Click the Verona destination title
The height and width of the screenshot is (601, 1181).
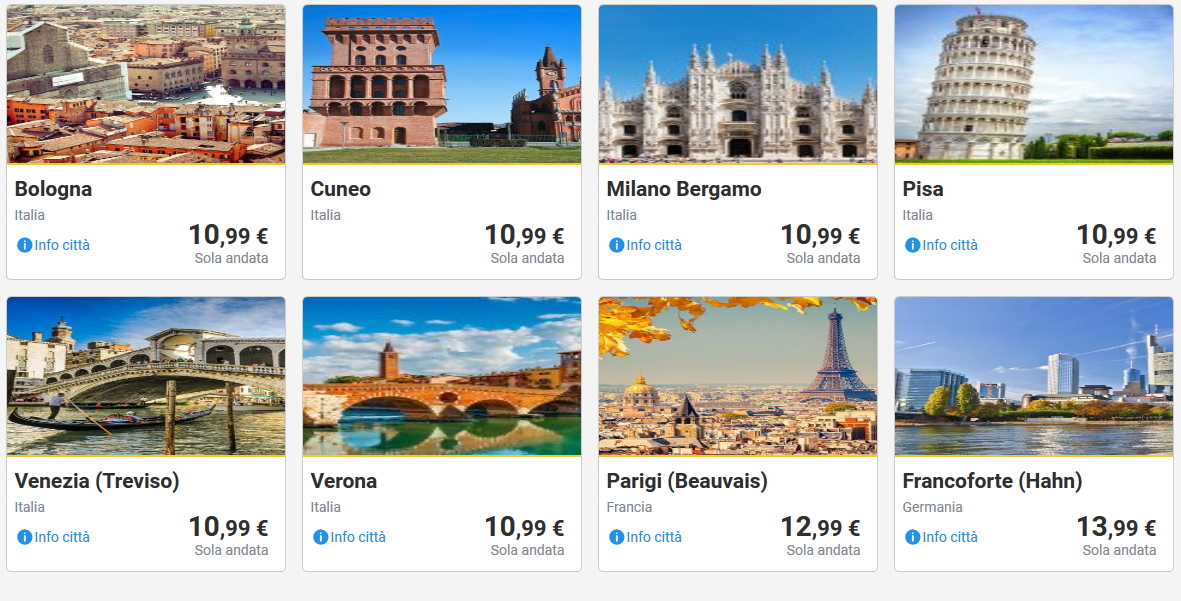[344, 481]
